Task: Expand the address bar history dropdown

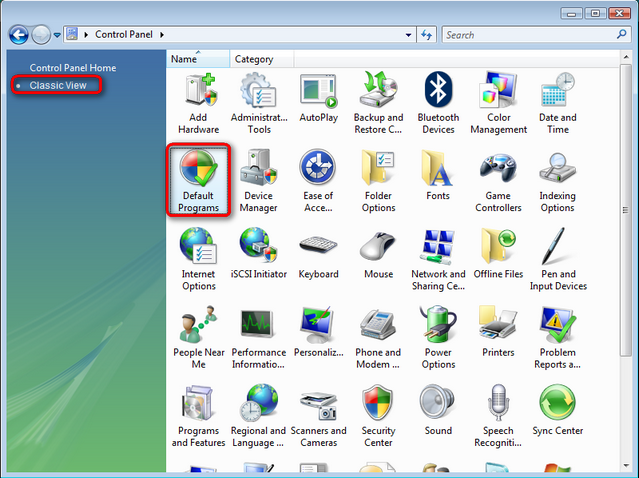Action: point(408,35)
